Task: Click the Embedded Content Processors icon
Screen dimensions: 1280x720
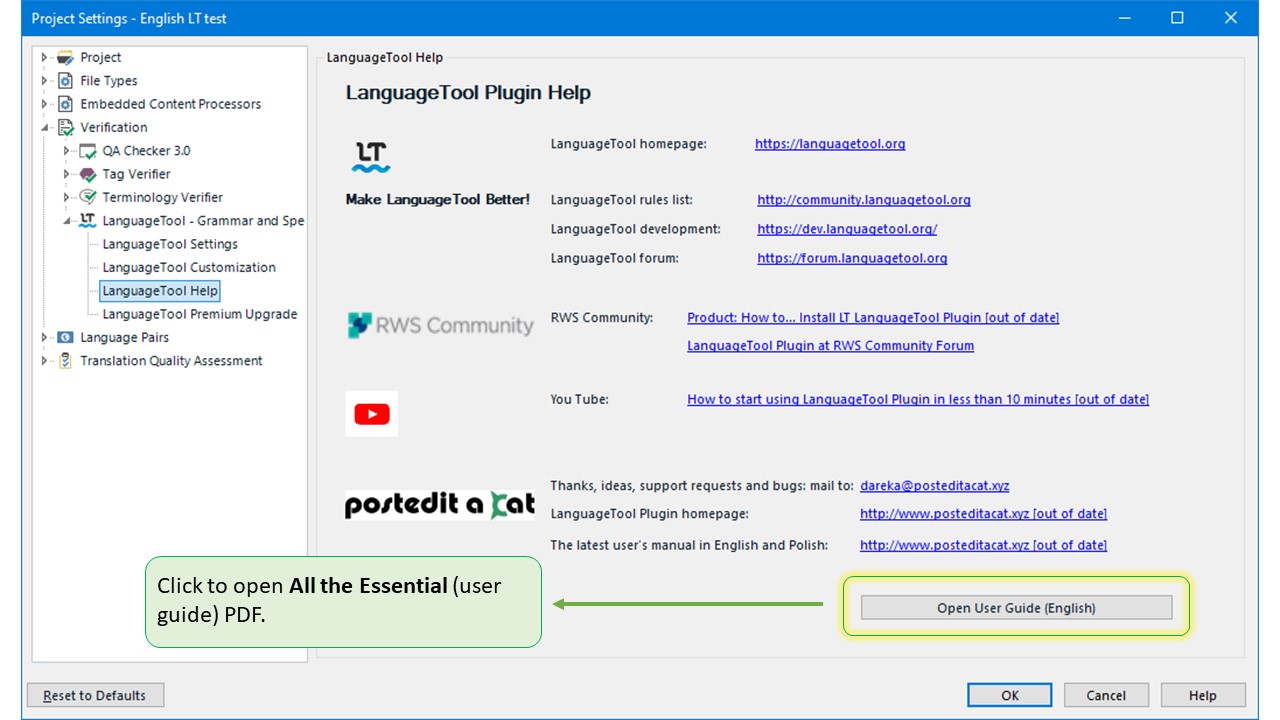Action: coord(66,104)
